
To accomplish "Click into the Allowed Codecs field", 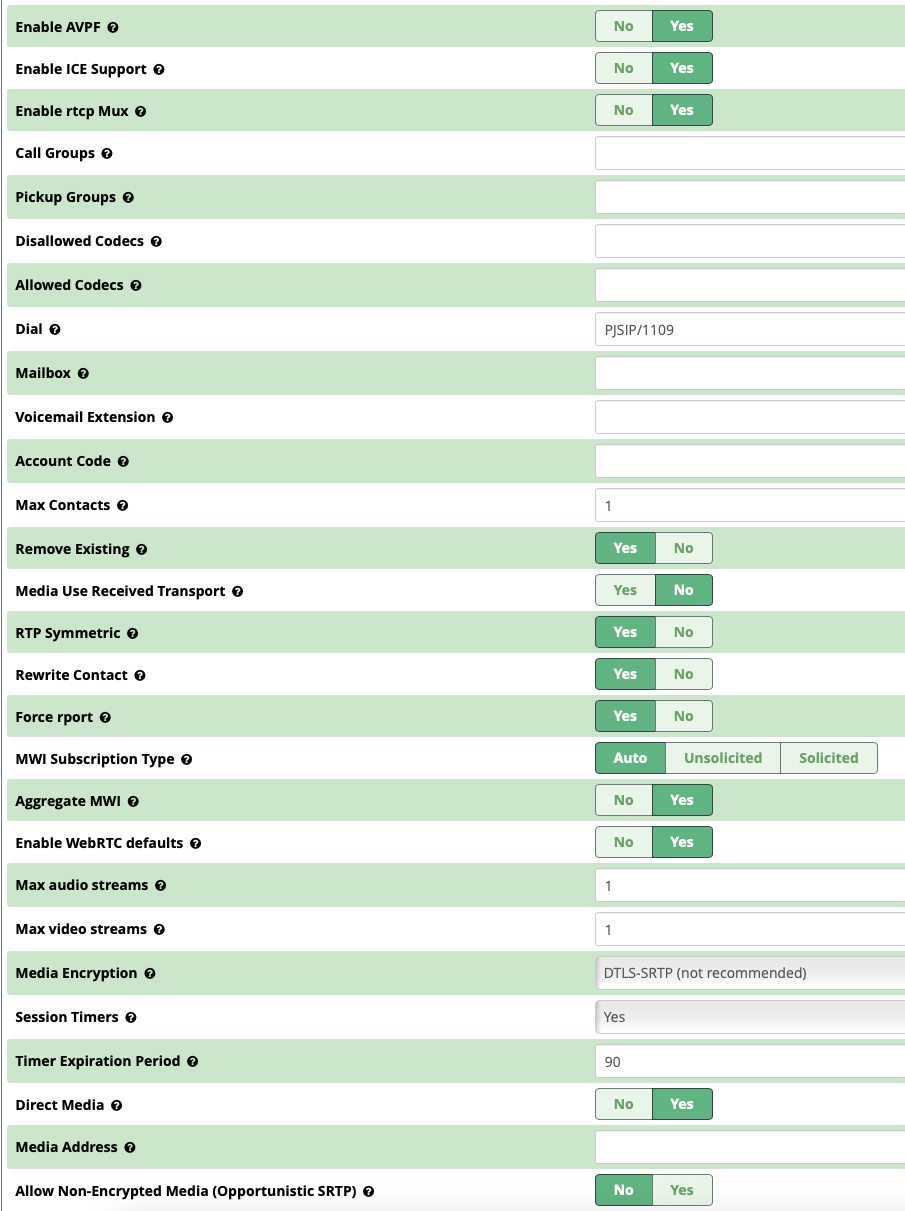I will (750, 286).
